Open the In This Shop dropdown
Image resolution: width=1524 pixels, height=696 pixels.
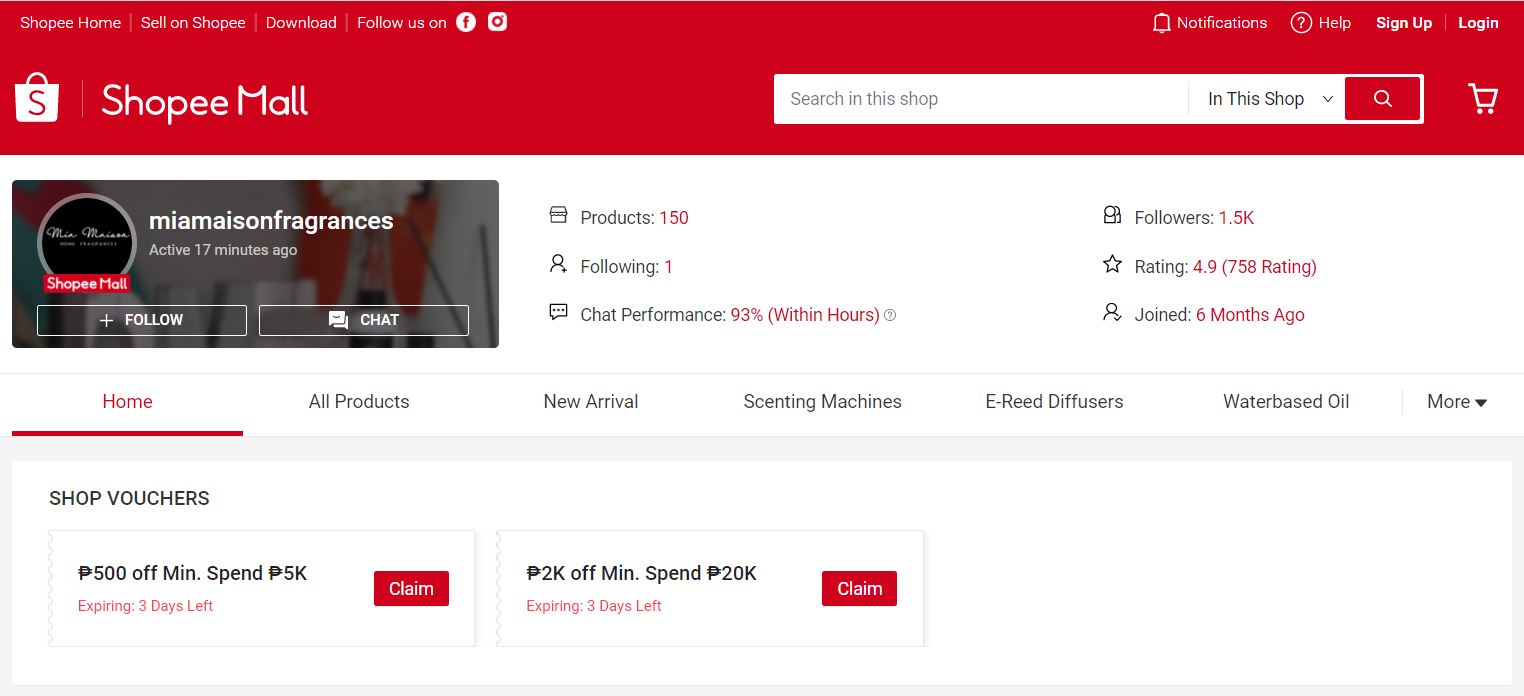(1270, 99)
